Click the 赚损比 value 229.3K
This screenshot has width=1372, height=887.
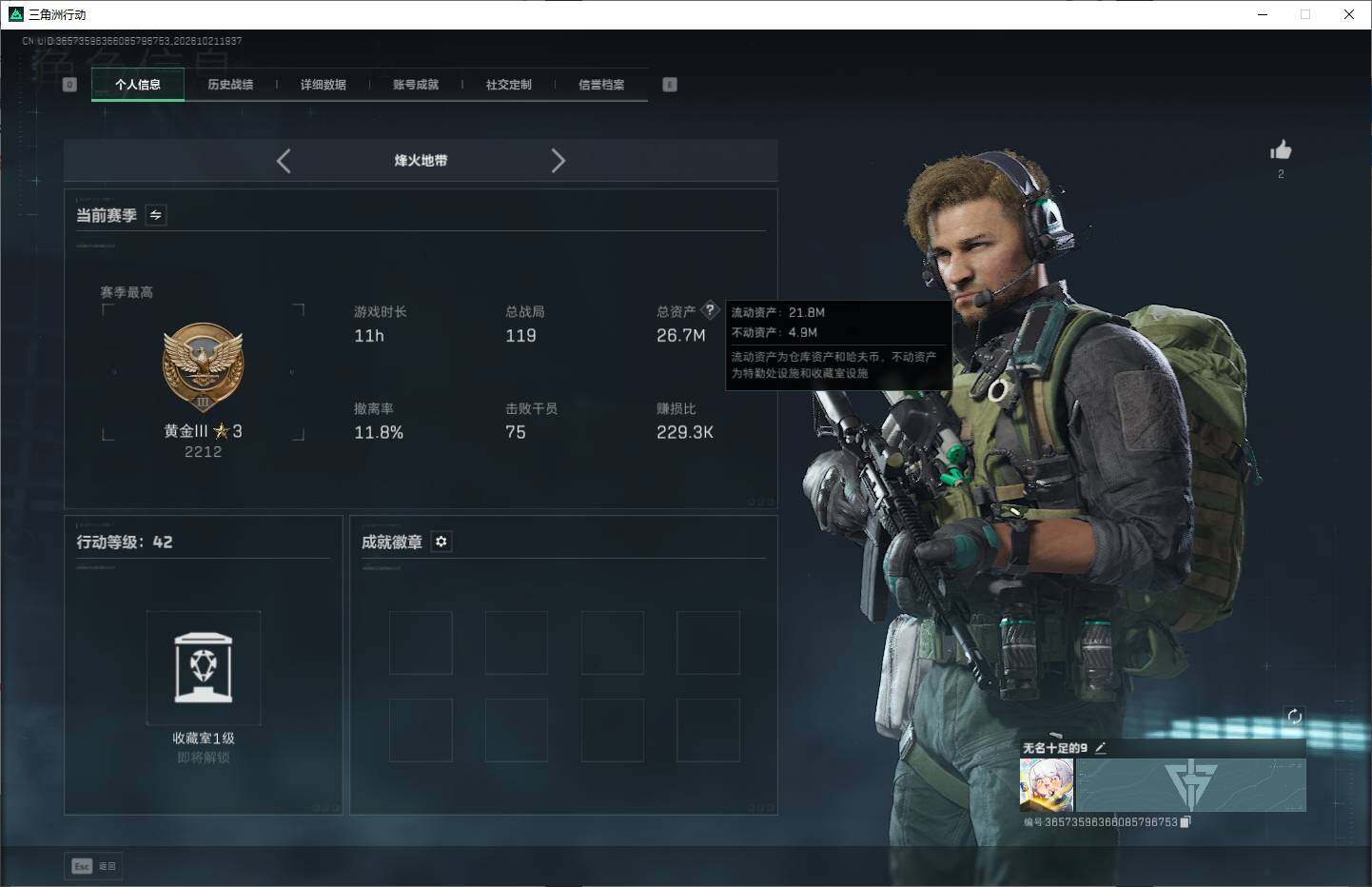tap(685, 433)
